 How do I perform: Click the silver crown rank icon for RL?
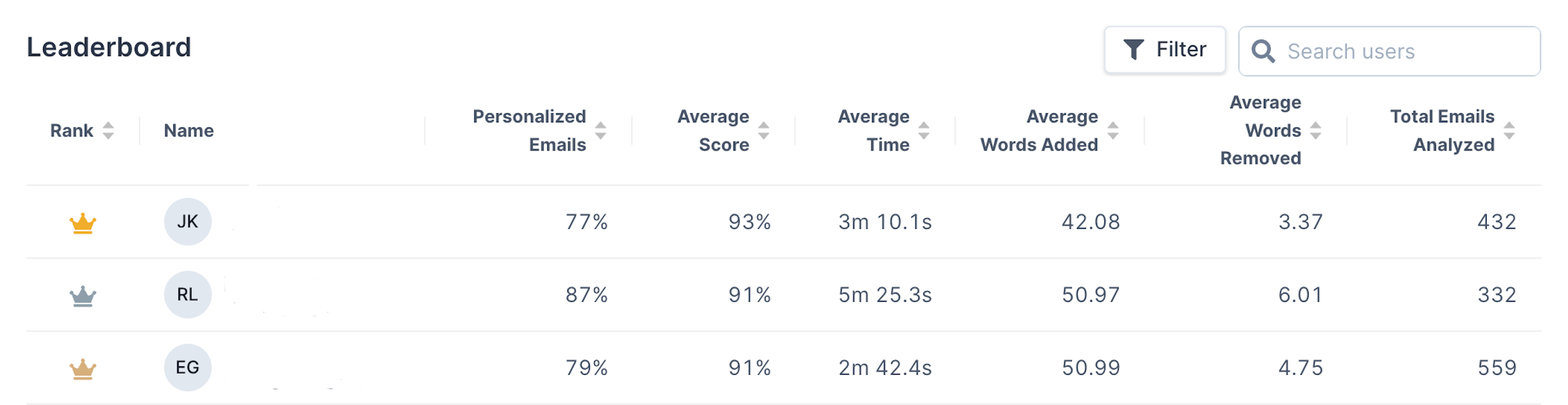83,296
